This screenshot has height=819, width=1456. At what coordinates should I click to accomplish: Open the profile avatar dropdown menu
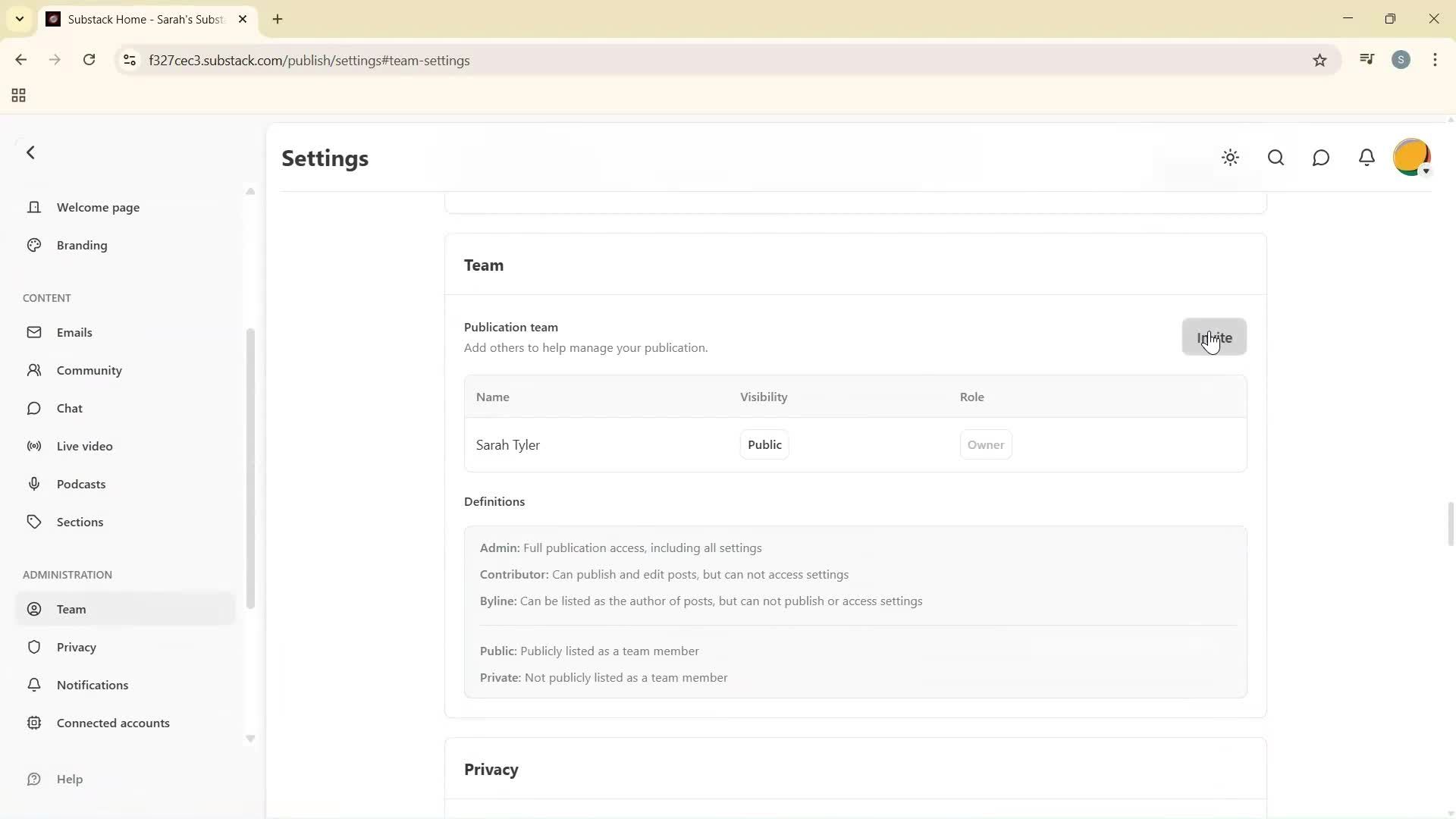1412,158
